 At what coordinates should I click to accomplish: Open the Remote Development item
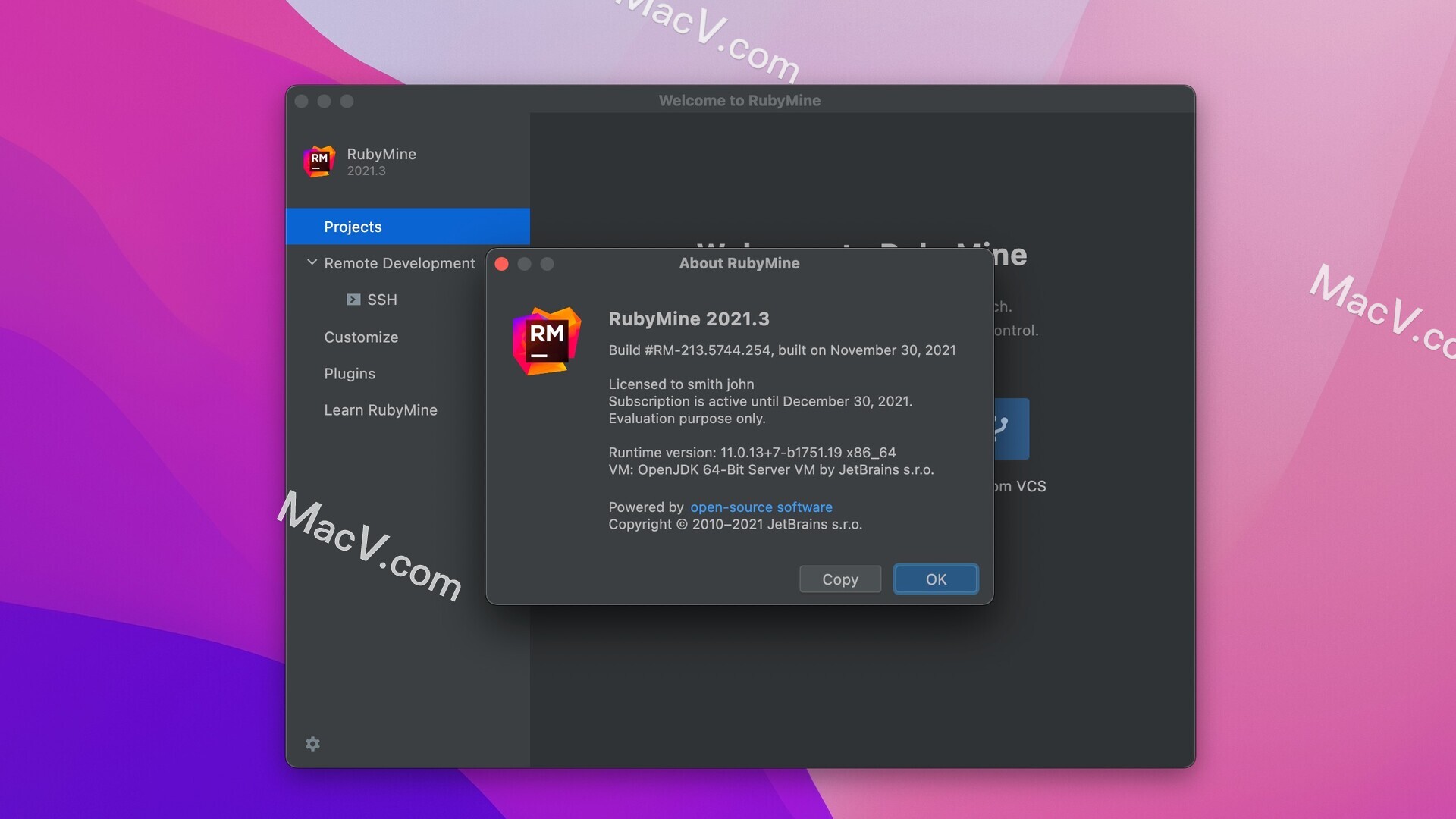[400, 263]
